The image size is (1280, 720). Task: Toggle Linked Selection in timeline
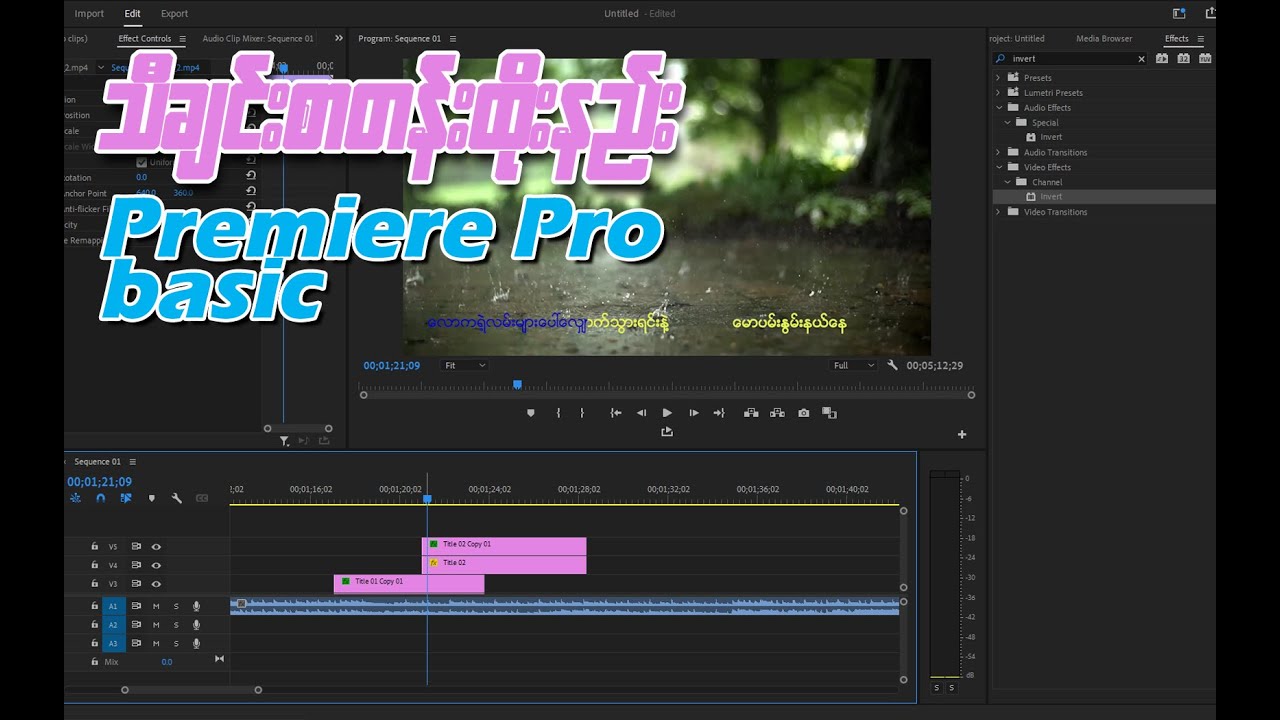[x=126, y=498]
